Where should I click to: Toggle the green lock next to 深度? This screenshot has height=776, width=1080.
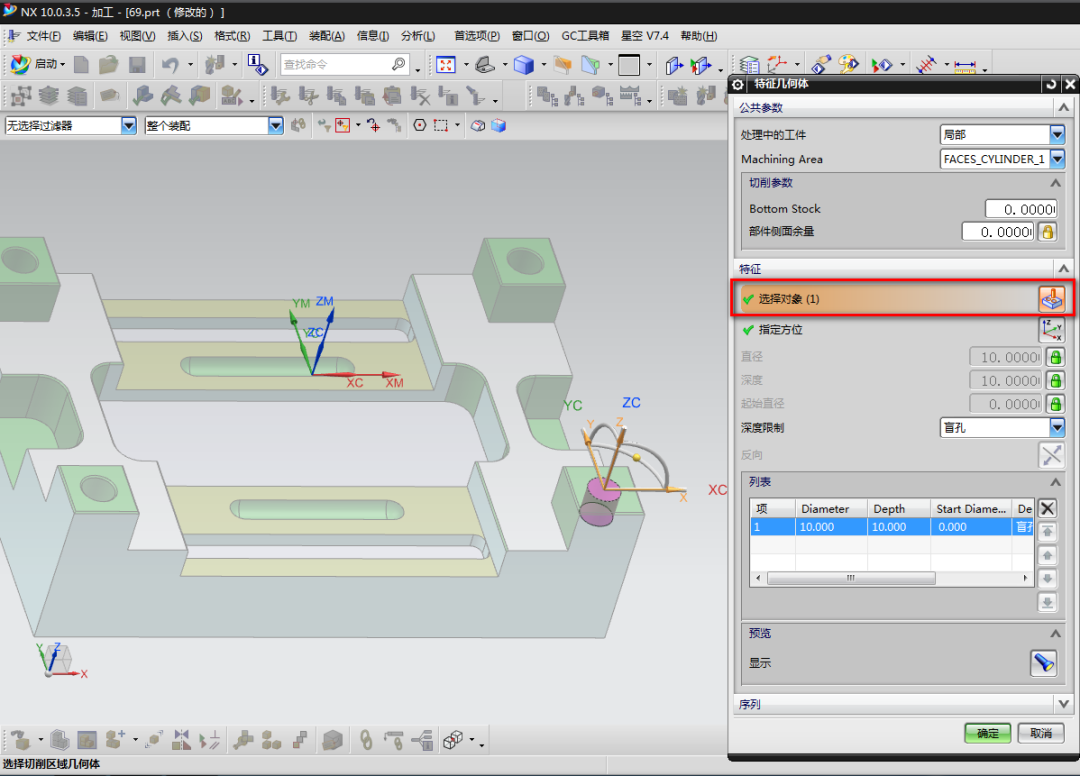pos(1054,381)
